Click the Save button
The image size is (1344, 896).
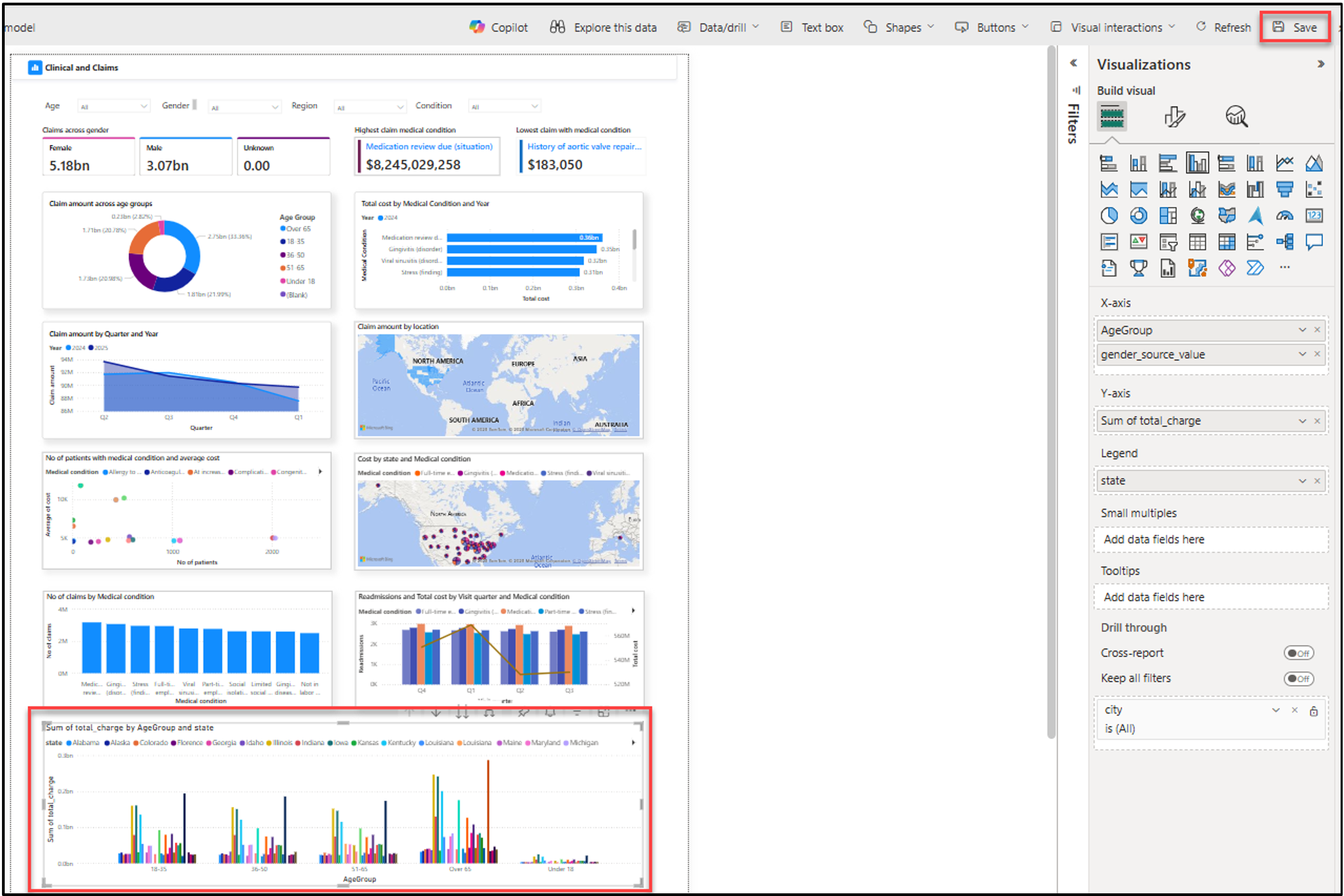point(1294,27)
